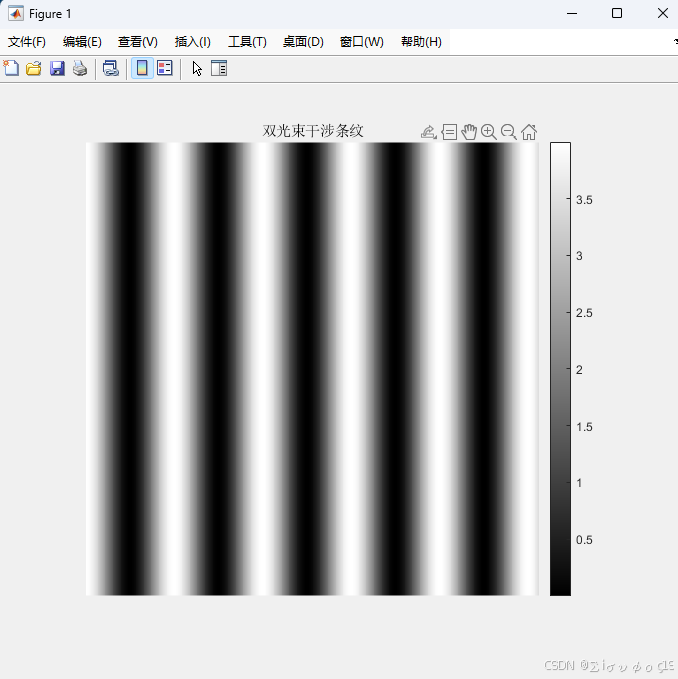The width and height of the screenshot is (678, 679).
Task: Click the MATLAB logo in title bar
Action: (x=16, y=14)
